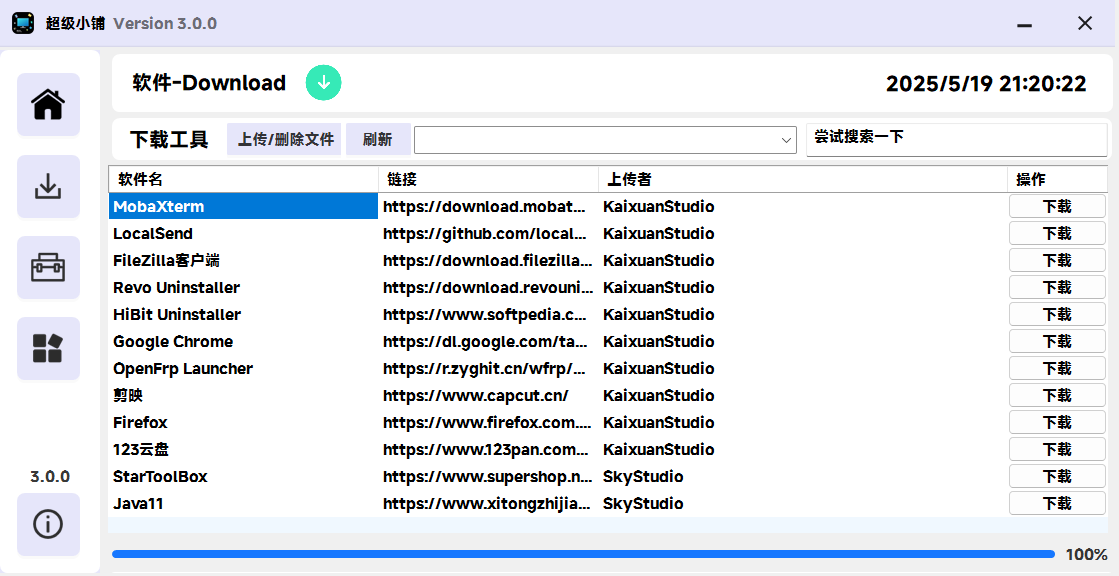Select the Firefox name cell
Image resolution: width=1119 pixels, height=576 pixels.
pyautogui.click(x=243, y=423)
